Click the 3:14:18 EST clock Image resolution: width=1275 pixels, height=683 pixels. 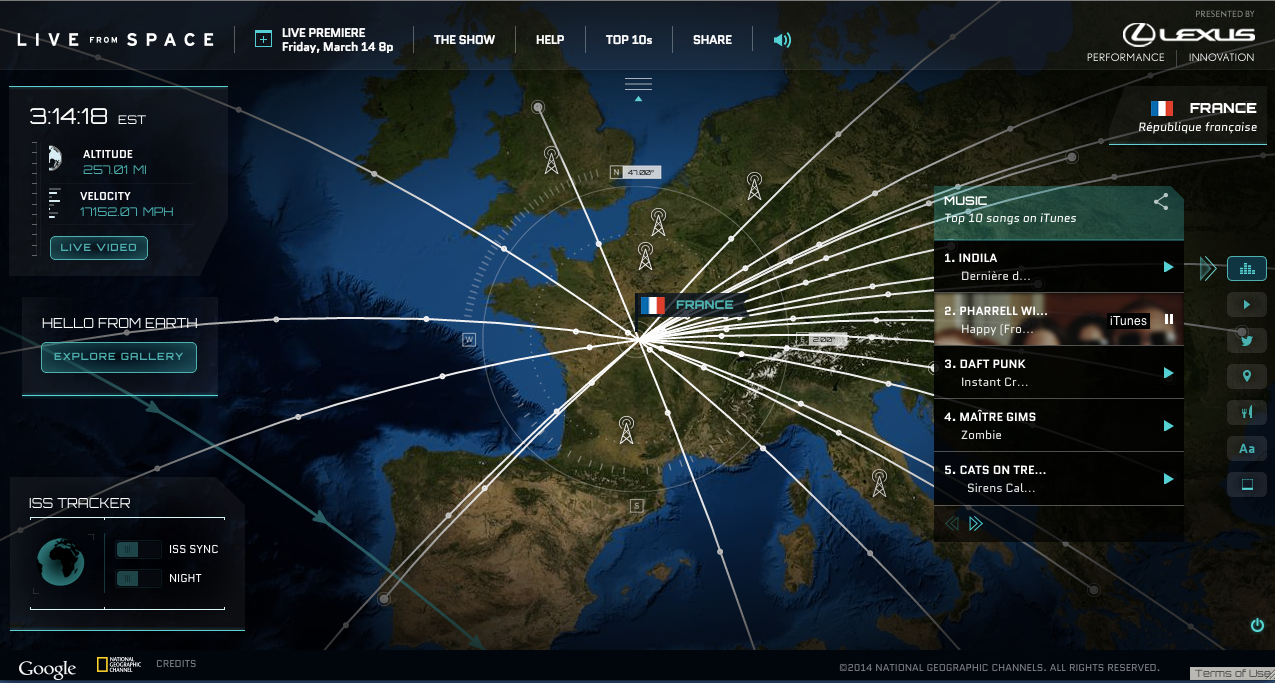87,117
